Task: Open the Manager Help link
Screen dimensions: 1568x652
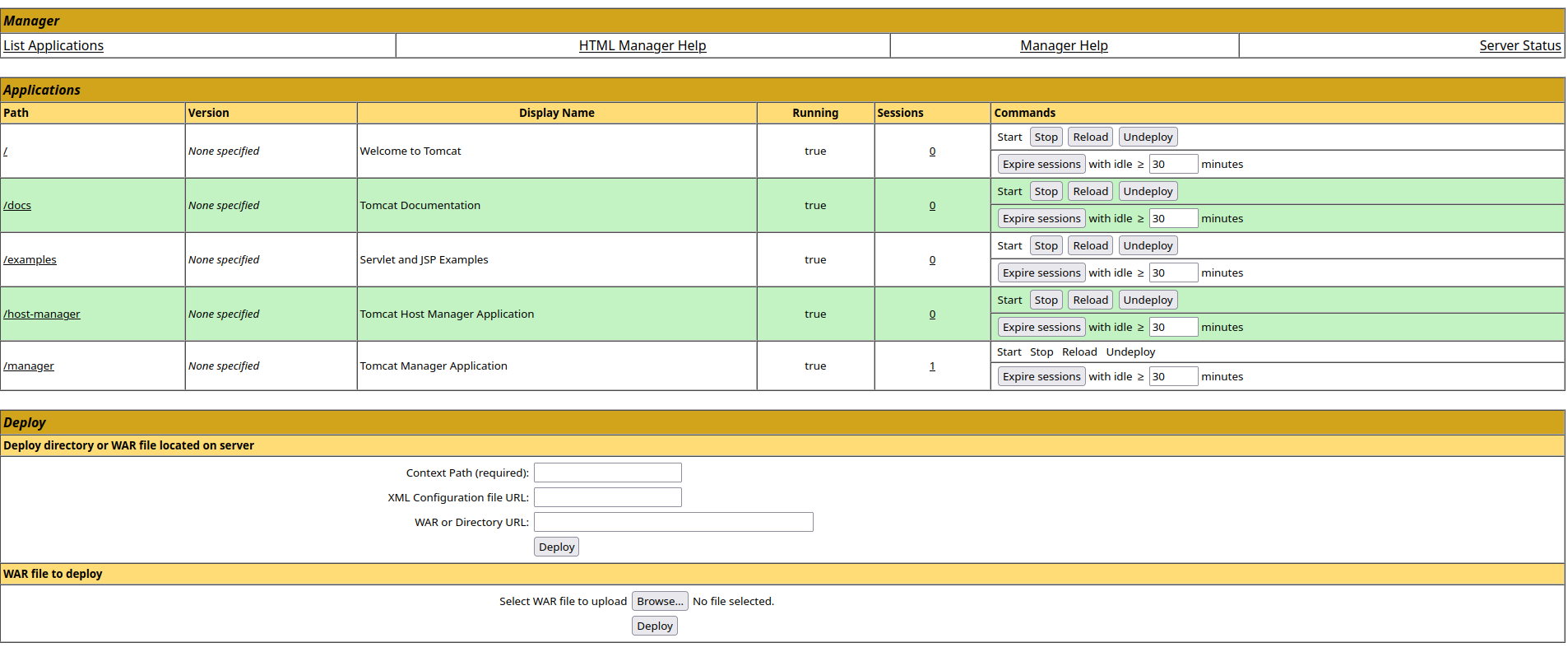Action: pyautogui.click(x=1064, y=46)
